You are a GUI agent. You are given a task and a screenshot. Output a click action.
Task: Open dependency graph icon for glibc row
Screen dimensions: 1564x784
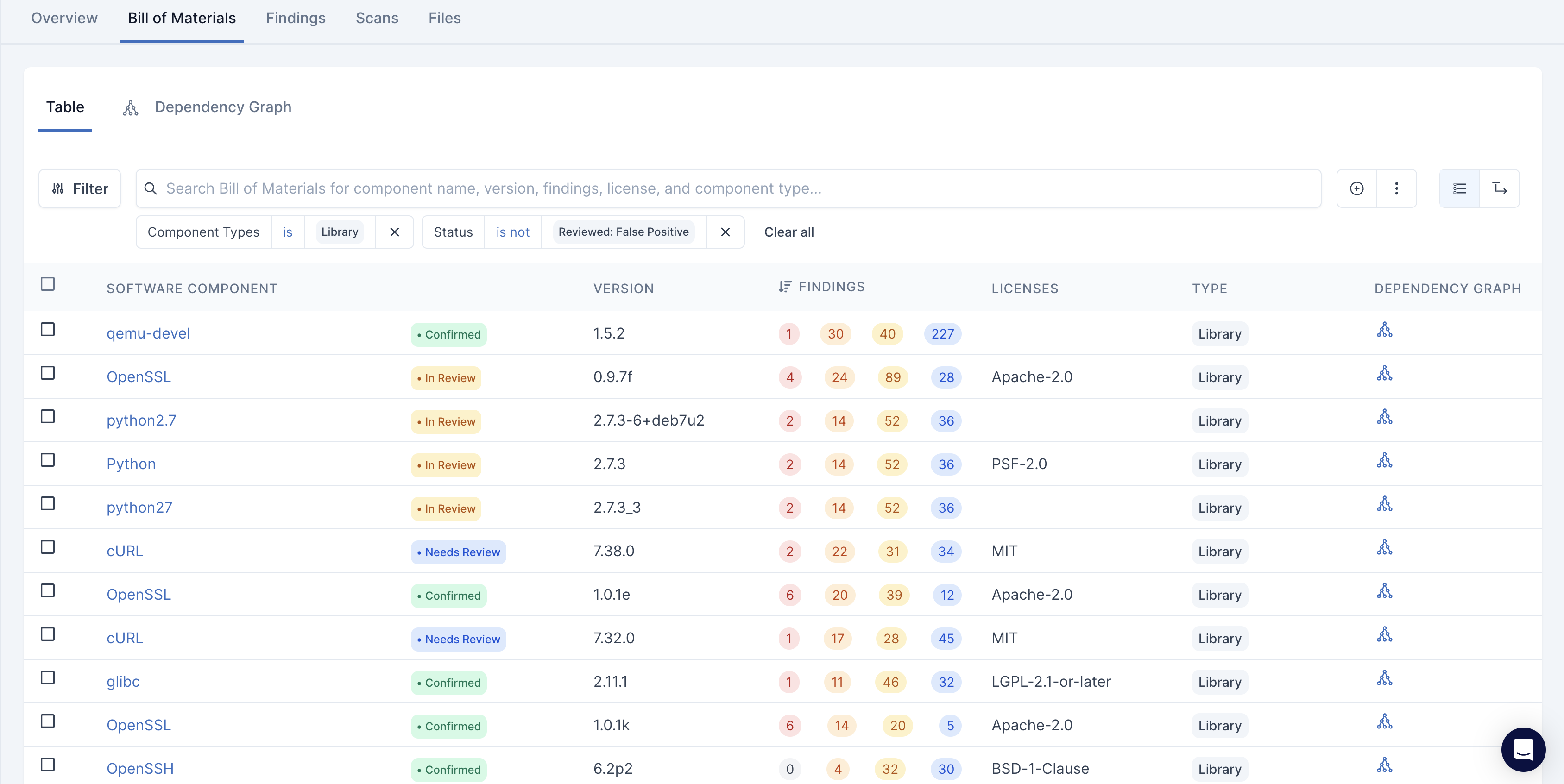(x=1384, y=678)
